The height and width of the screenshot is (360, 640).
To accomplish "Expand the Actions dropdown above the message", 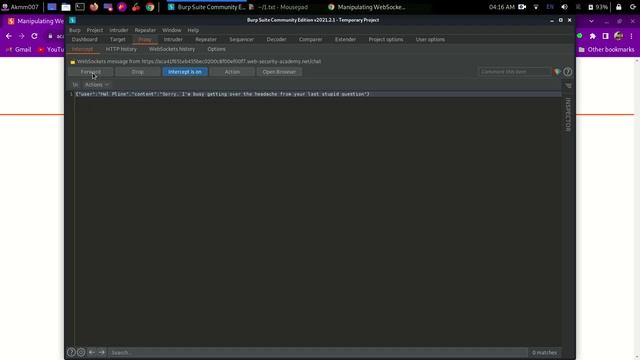I will [97, 84].
